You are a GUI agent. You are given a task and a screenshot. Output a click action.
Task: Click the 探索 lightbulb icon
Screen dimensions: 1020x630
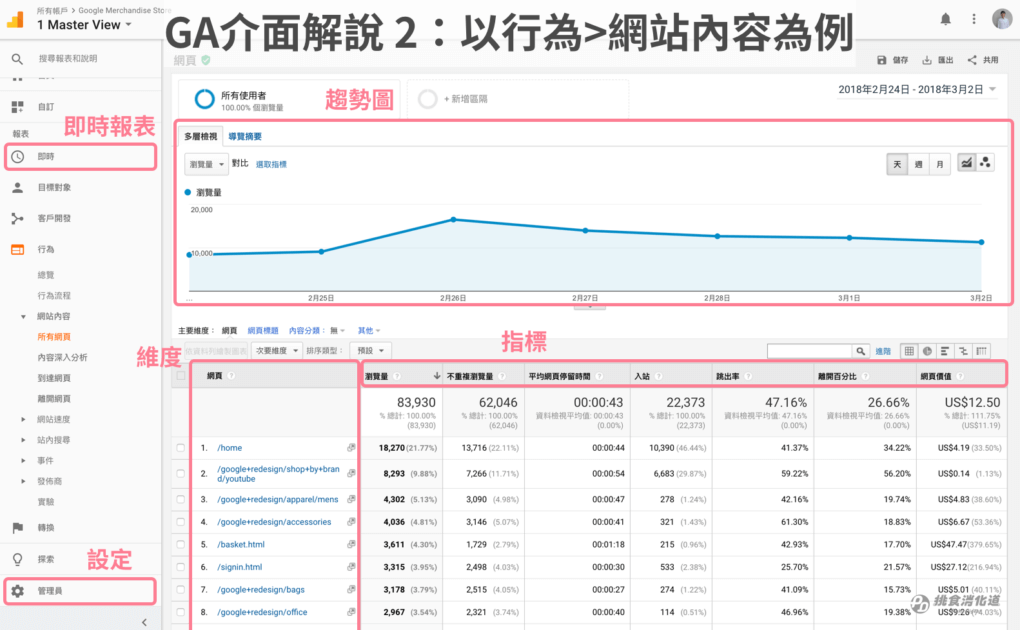tap(18, 559)
